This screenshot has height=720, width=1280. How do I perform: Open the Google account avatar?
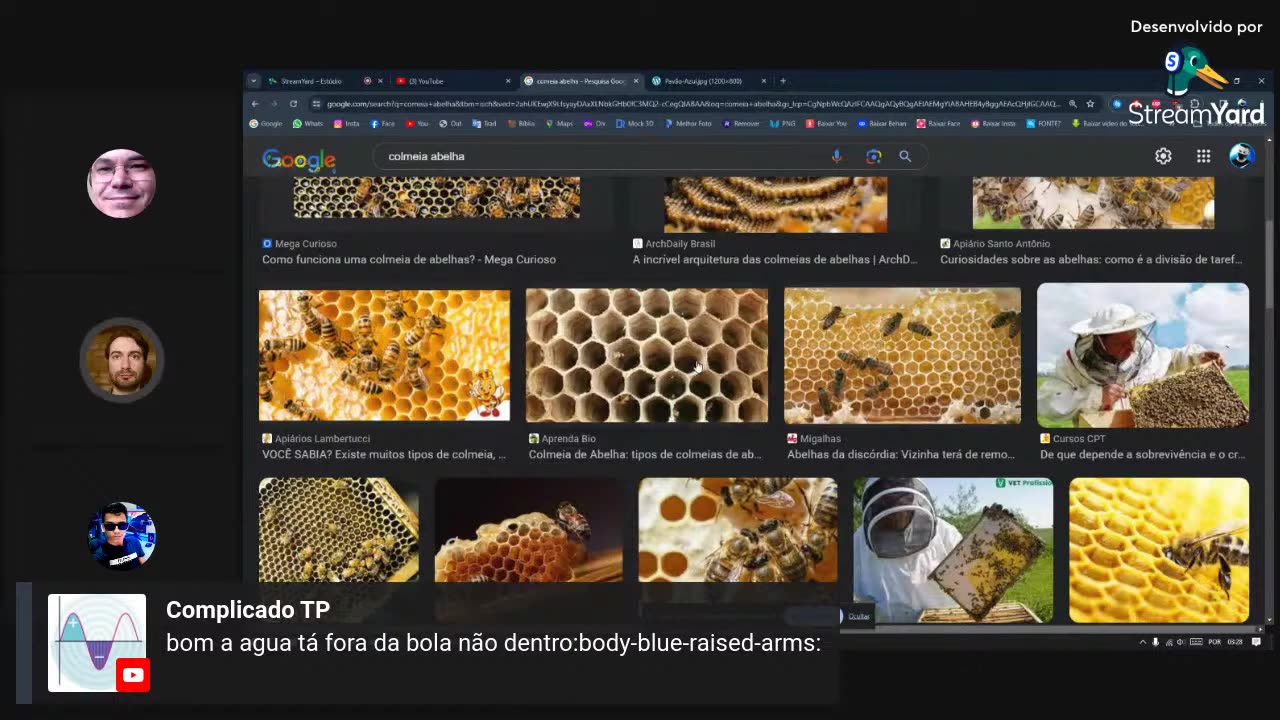(x=1241, y=156)
